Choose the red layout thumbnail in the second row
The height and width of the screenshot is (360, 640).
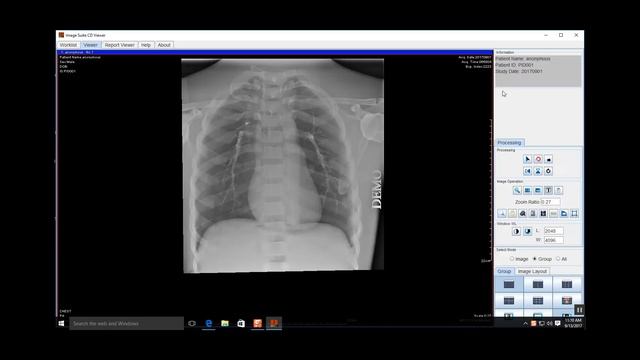[x=567, y=301]
